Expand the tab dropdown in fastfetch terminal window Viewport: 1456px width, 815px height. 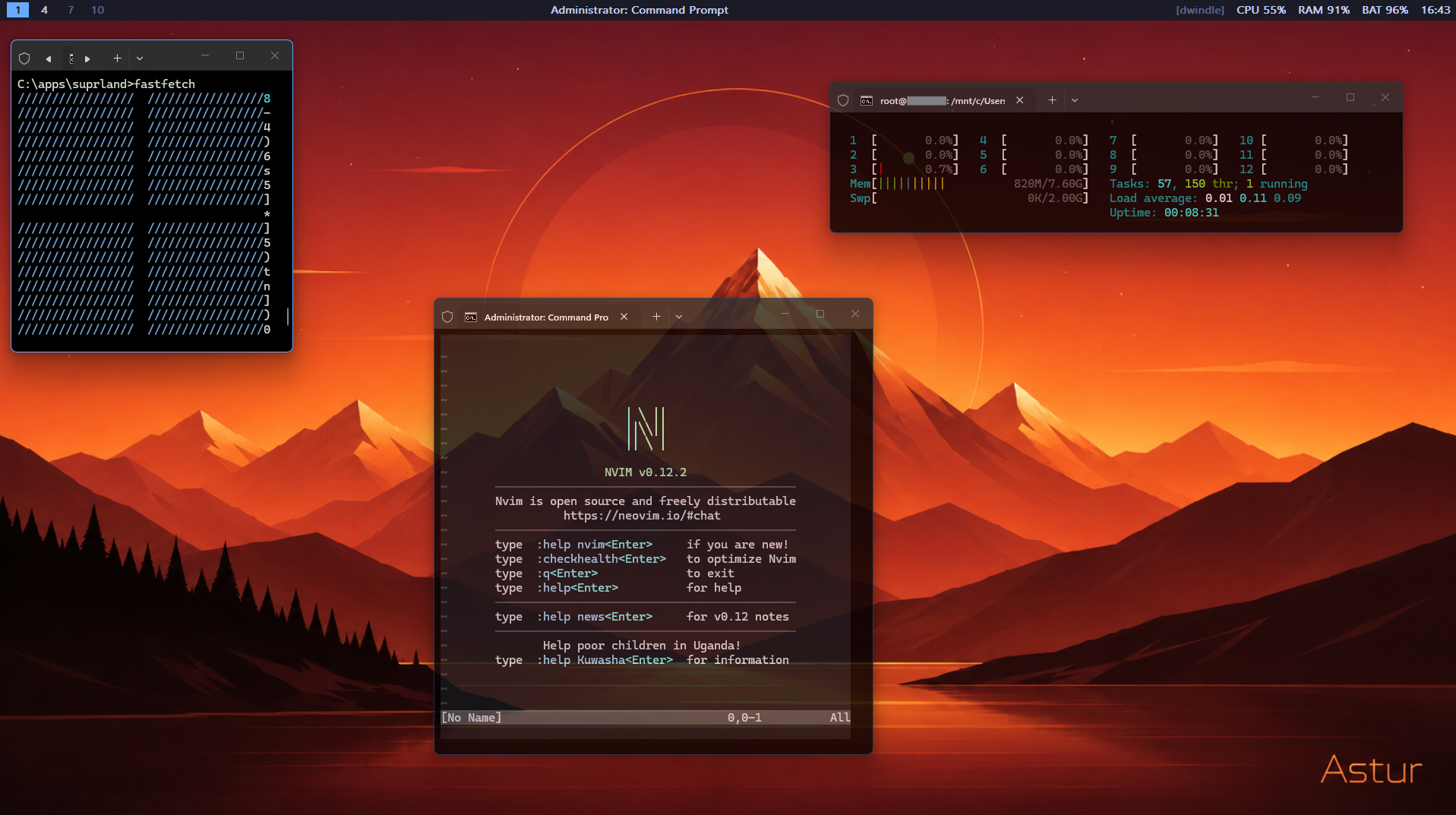tap(140, 58)
